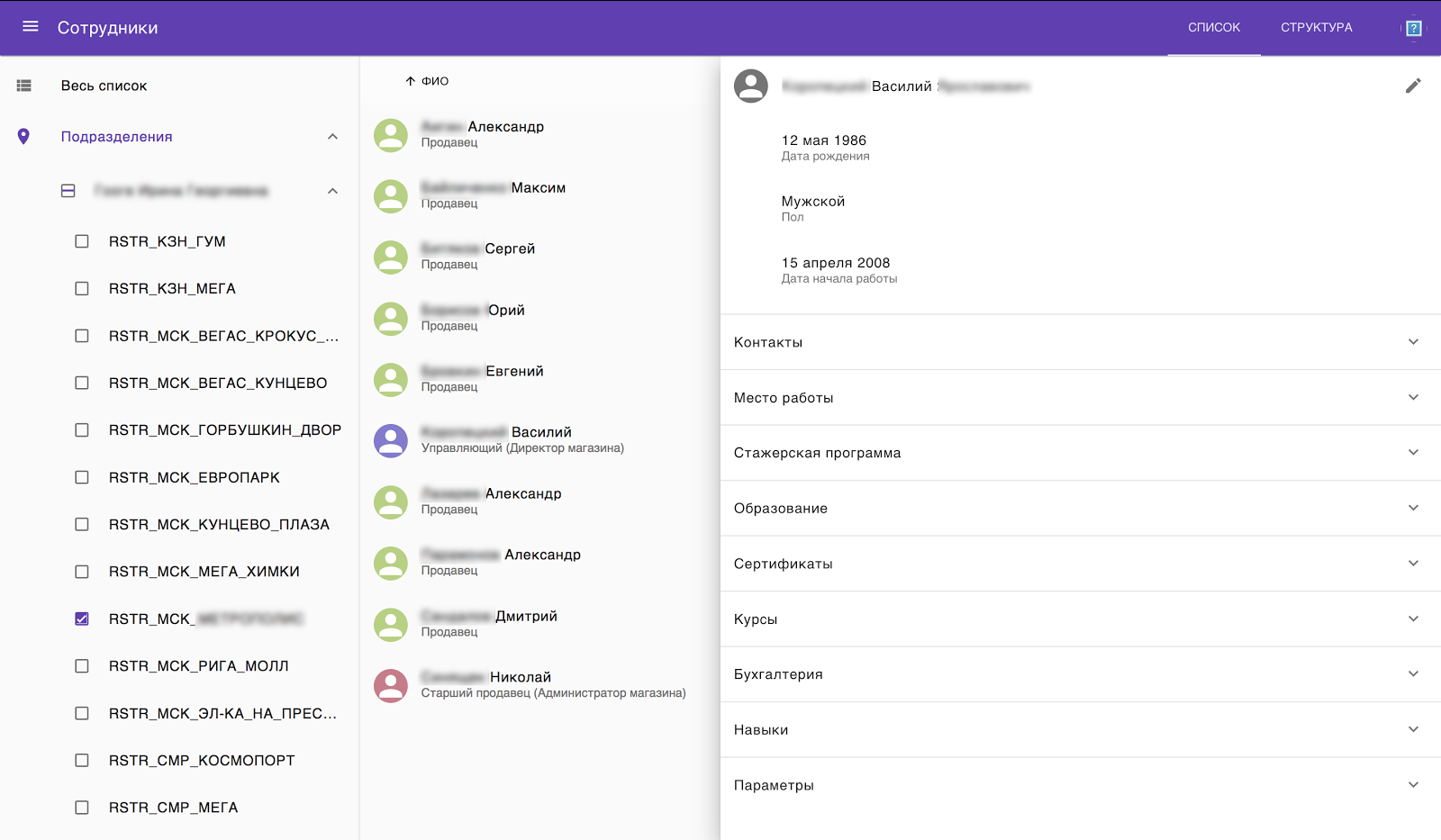Check the RSTR_КЗН_ГУМ checkbox

click(x=82, y=241)
